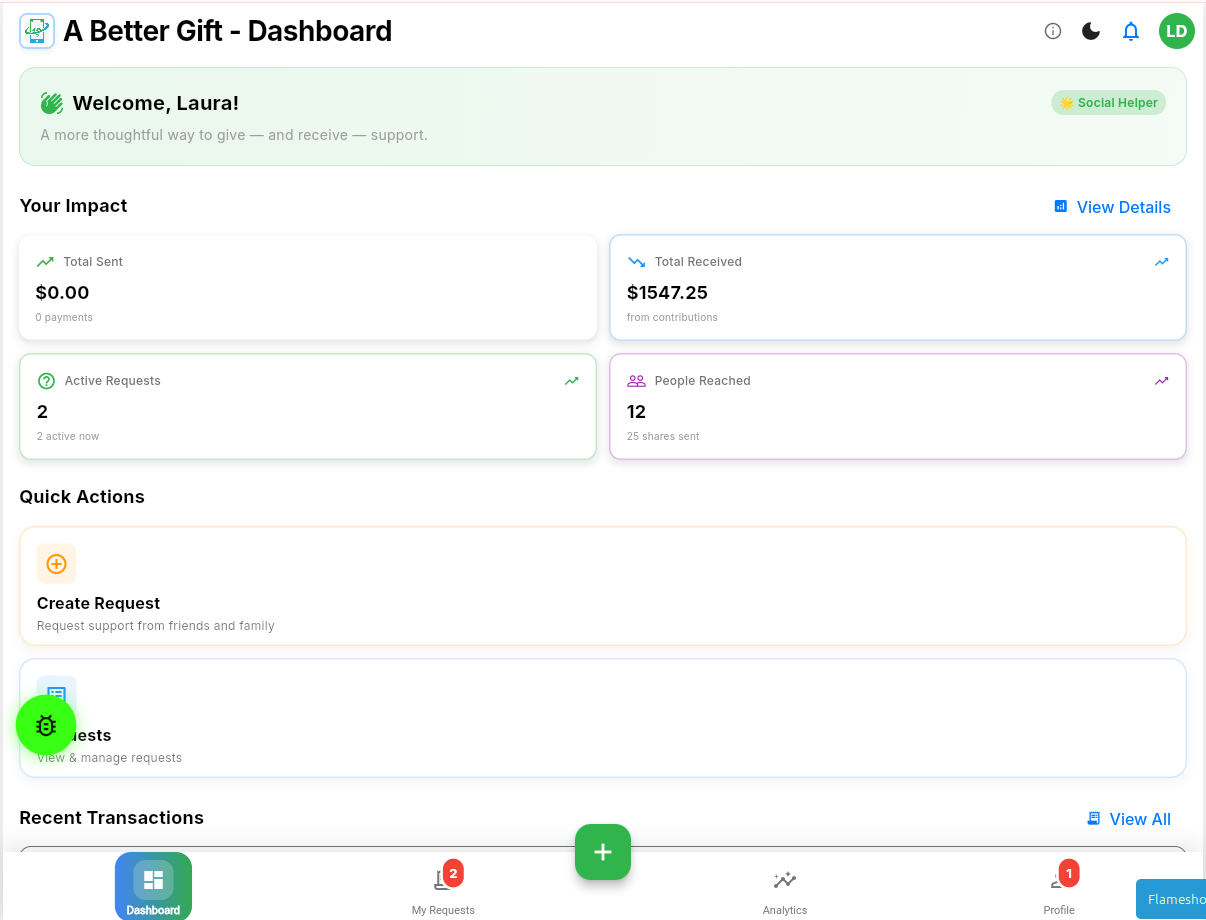Click the My Requests badge showing 2

pyautogui.click(x=453, y=873)
